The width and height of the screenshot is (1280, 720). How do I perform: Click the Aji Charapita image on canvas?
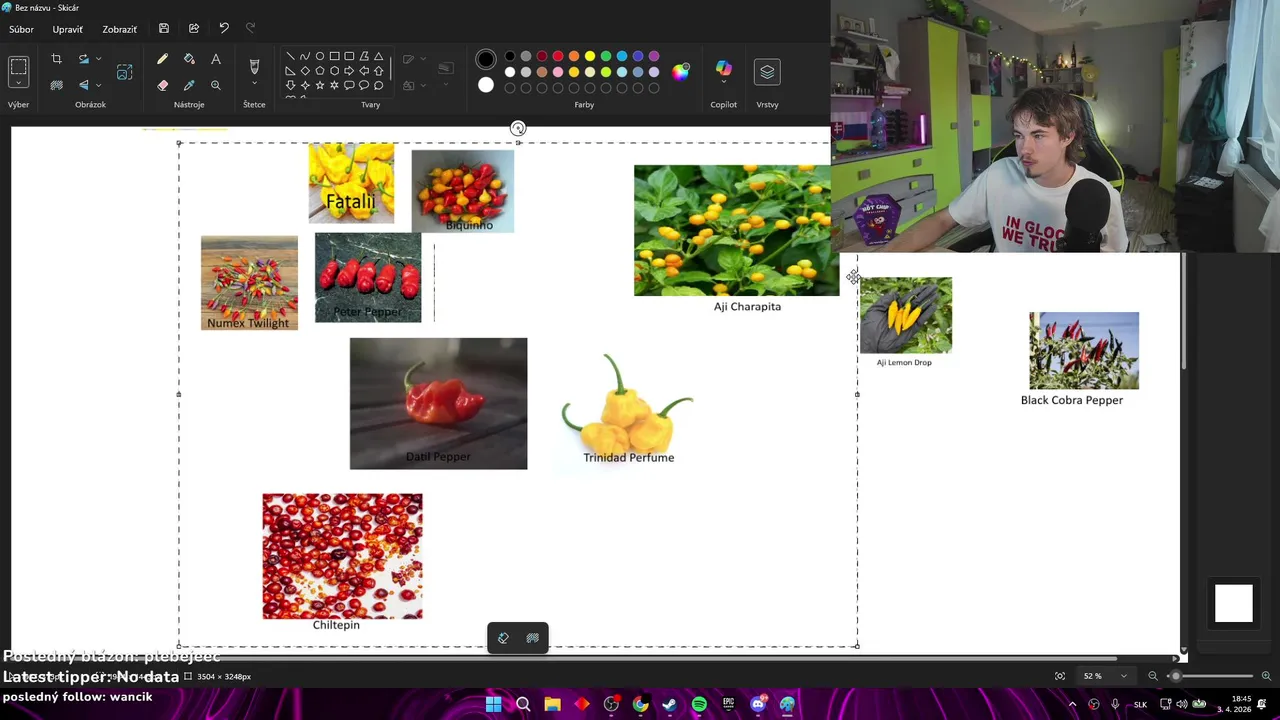coord(737,230)
